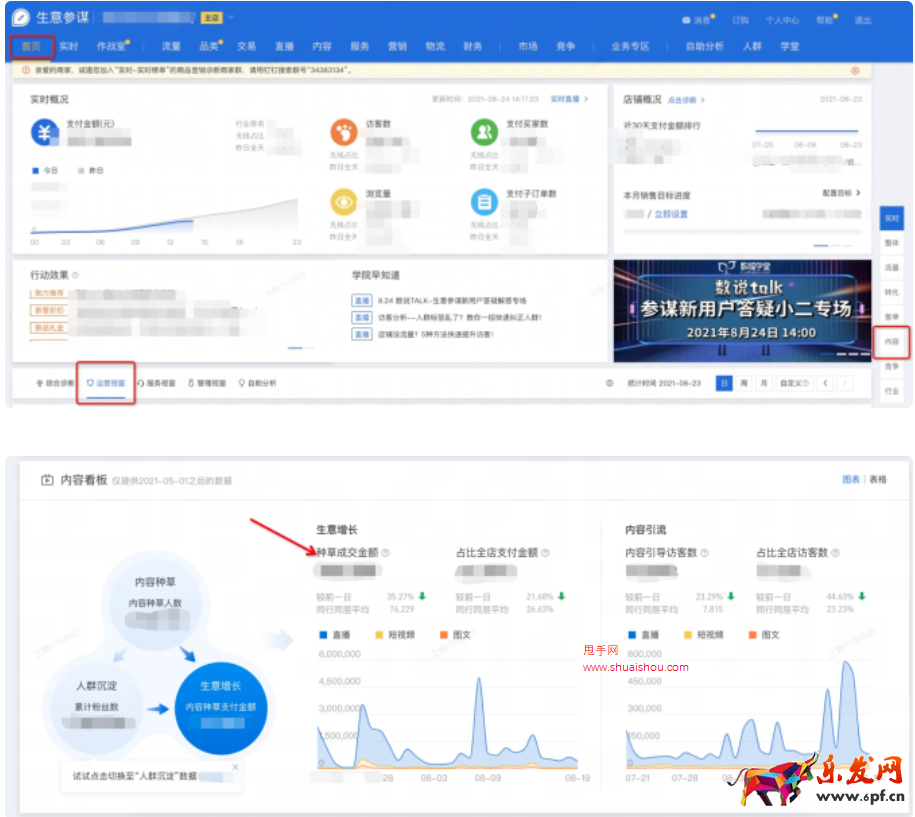This screenshot has height=817, width=915.
Task: Click help icon beside 种草成交金额
Action: point(386,553)
